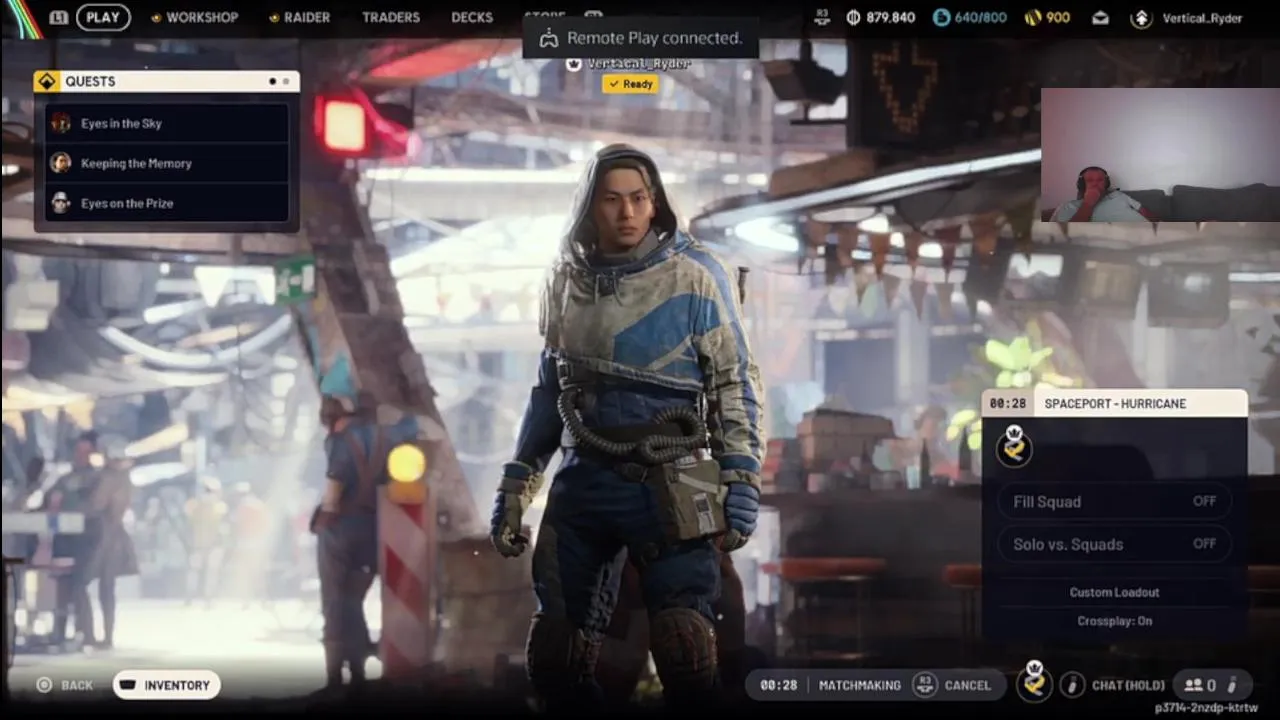The image size is (1280, 720).
Task: Click the coin currency icon beside 879,840
Action: [x=854, y=17]
